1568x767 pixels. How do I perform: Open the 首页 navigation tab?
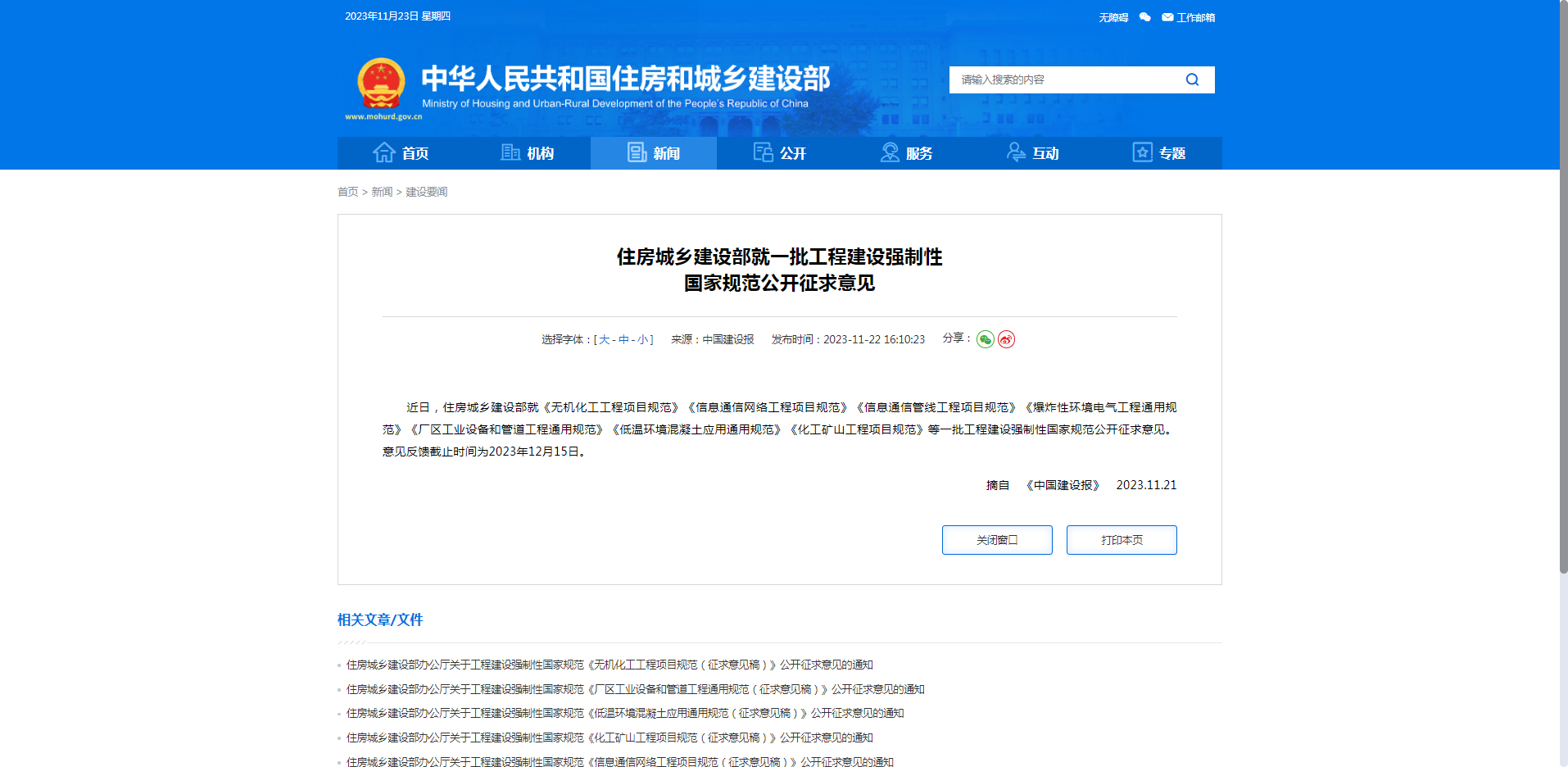click(401, 153)
